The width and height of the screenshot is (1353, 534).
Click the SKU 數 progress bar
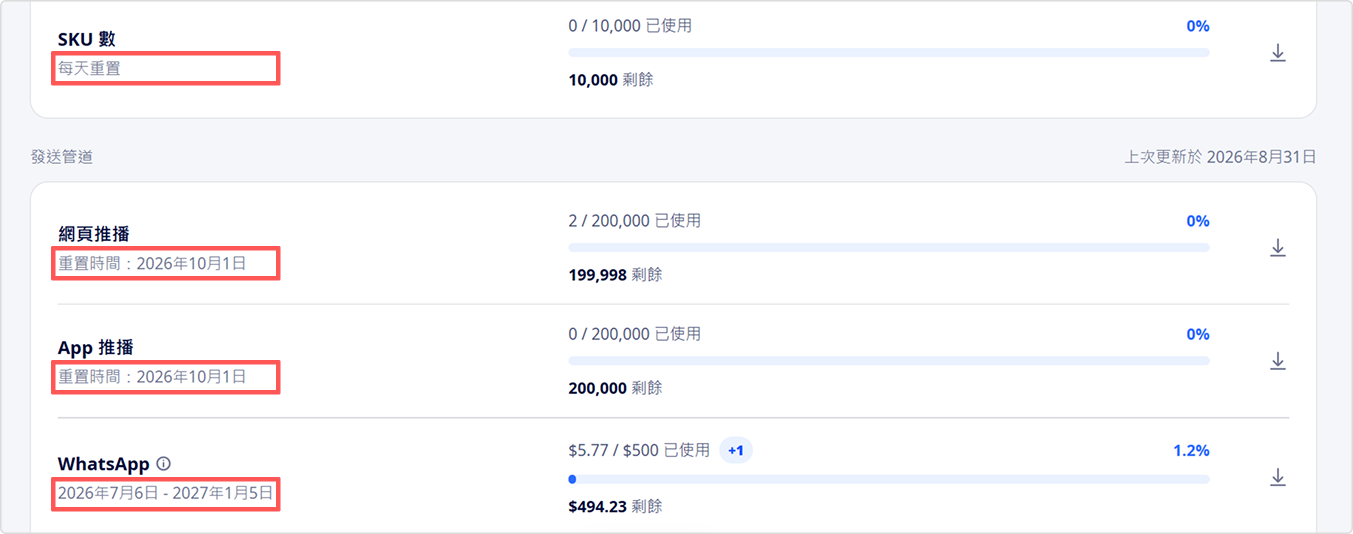[888, 53]
